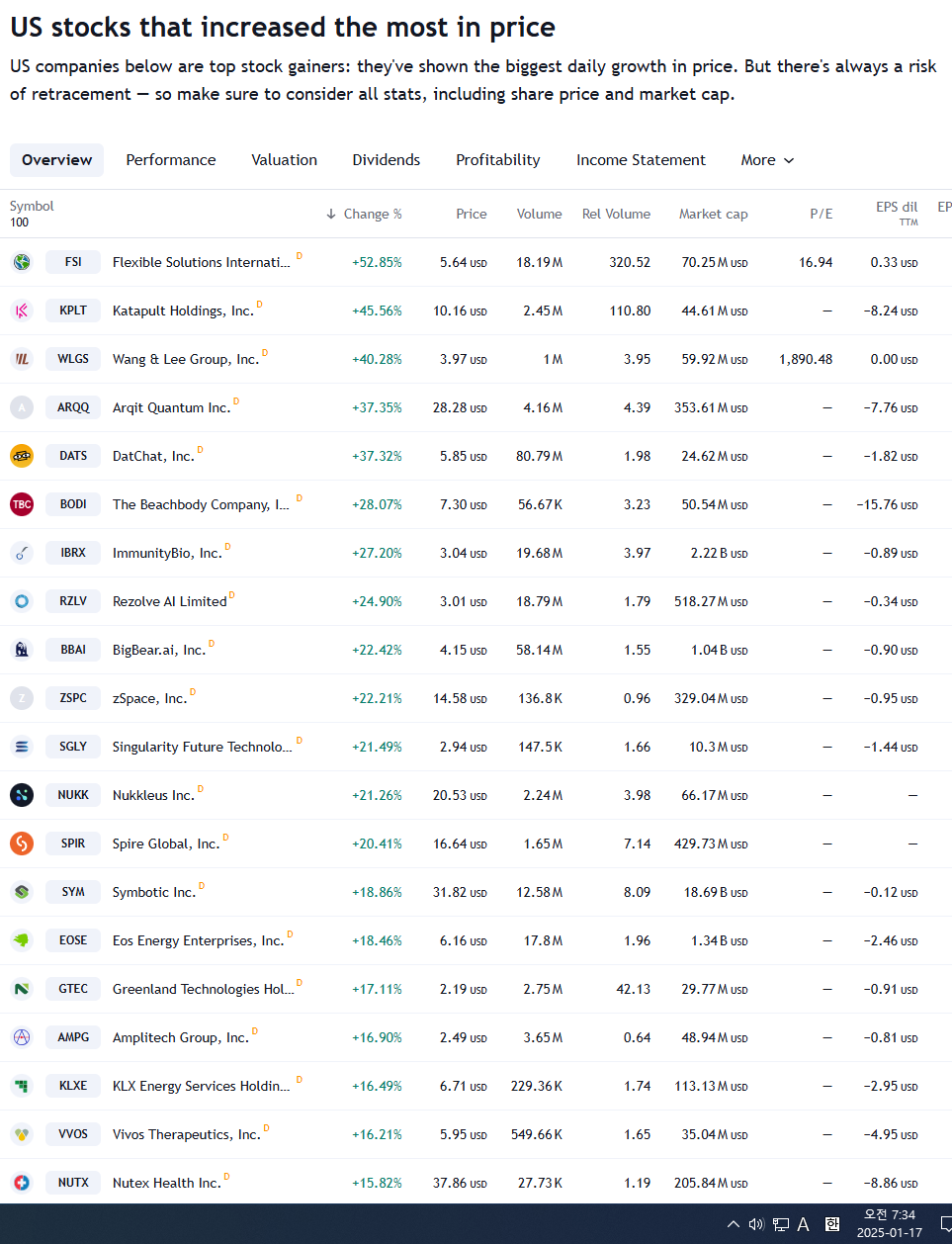
Task: Click the ARQQ logo icon
Action: (22, 407)
